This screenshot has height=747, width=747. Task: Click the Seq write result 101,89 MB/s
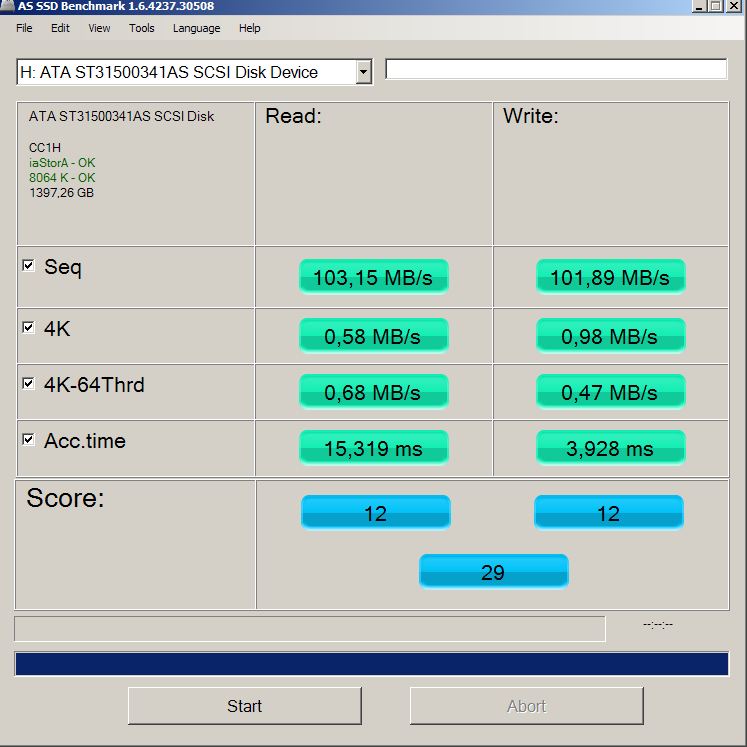610,277
